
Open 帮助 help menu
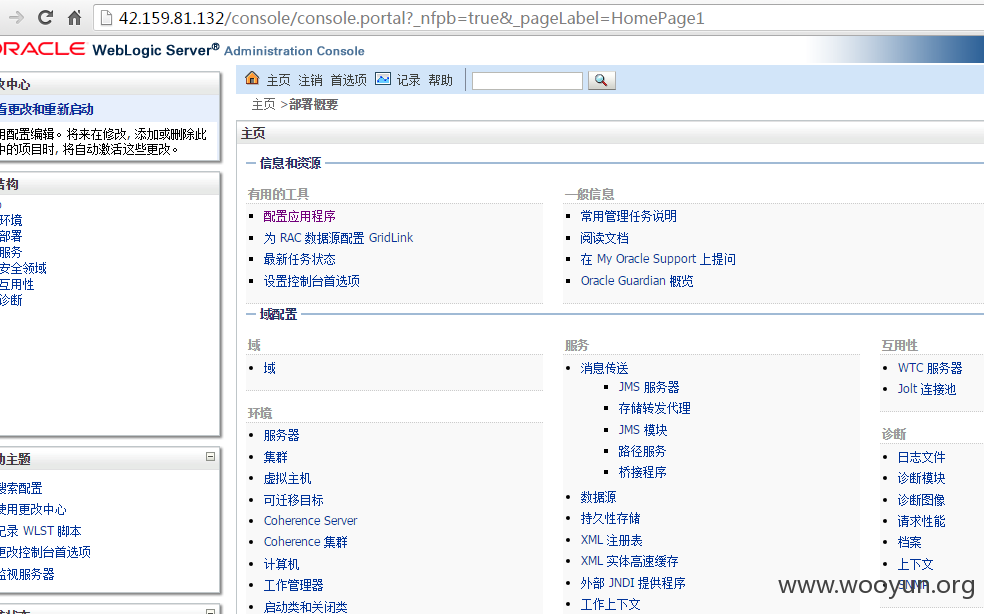coord(440,80)
